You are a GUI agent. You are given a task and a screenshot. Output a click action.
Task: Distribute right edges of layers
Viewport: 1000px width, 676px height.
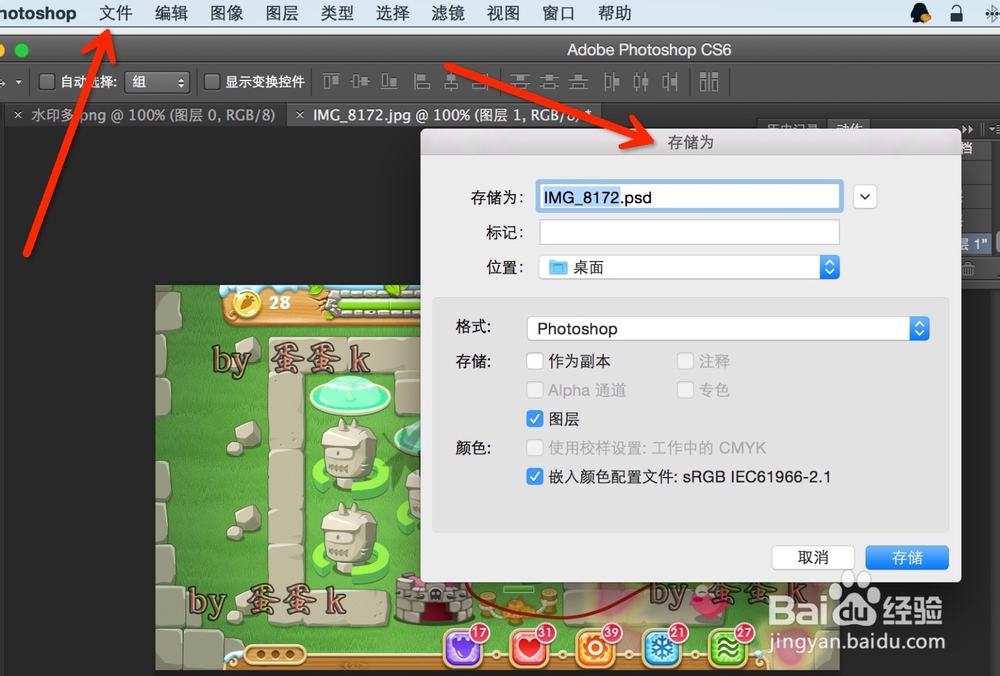tap(670, 82)
